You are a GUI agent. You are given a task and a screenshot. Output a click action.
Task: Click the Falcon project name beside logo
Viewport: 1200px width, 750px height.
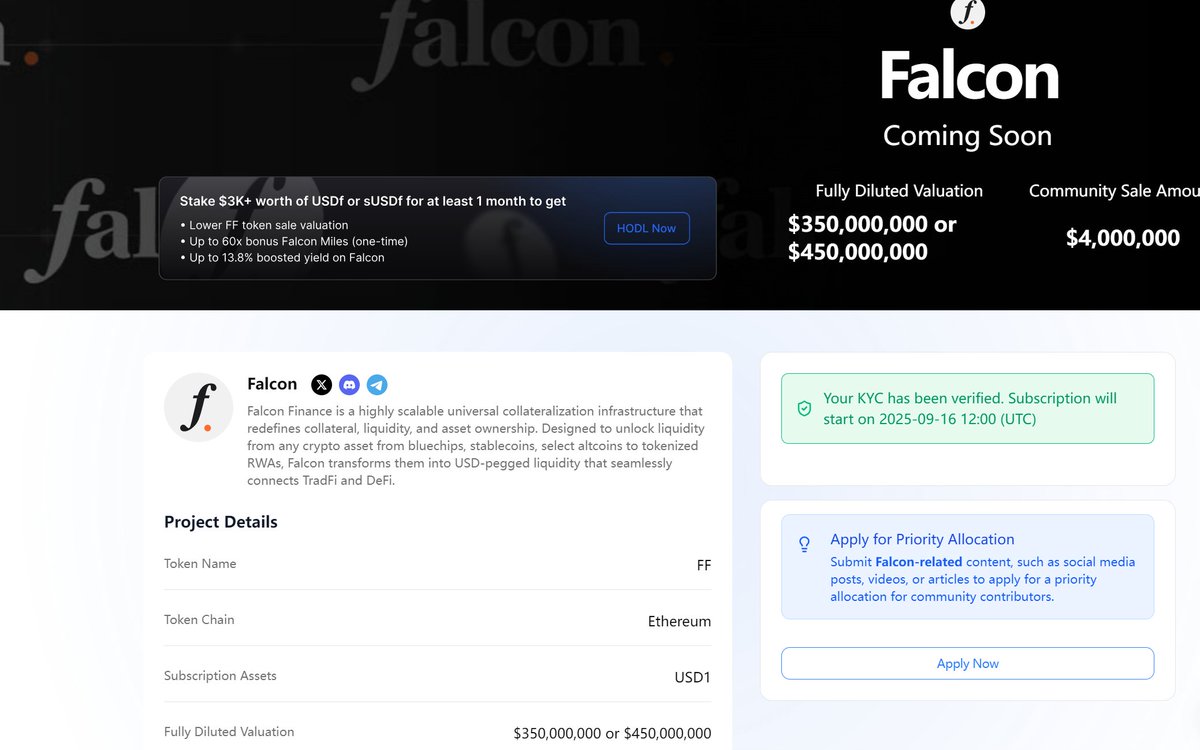tap(272, 384)
